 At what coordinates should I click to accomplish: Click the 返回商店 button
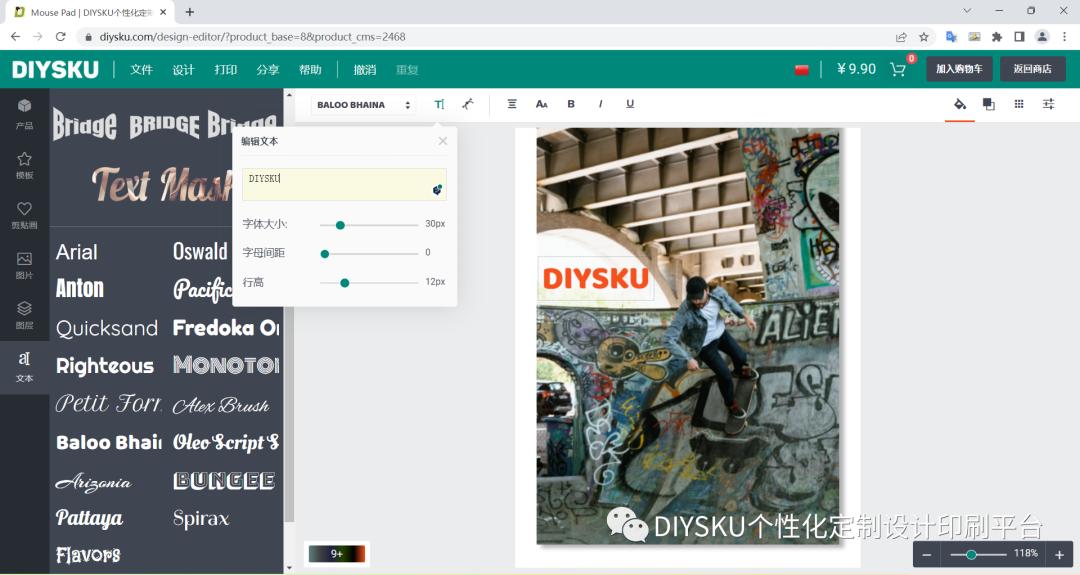[1032, 69]
